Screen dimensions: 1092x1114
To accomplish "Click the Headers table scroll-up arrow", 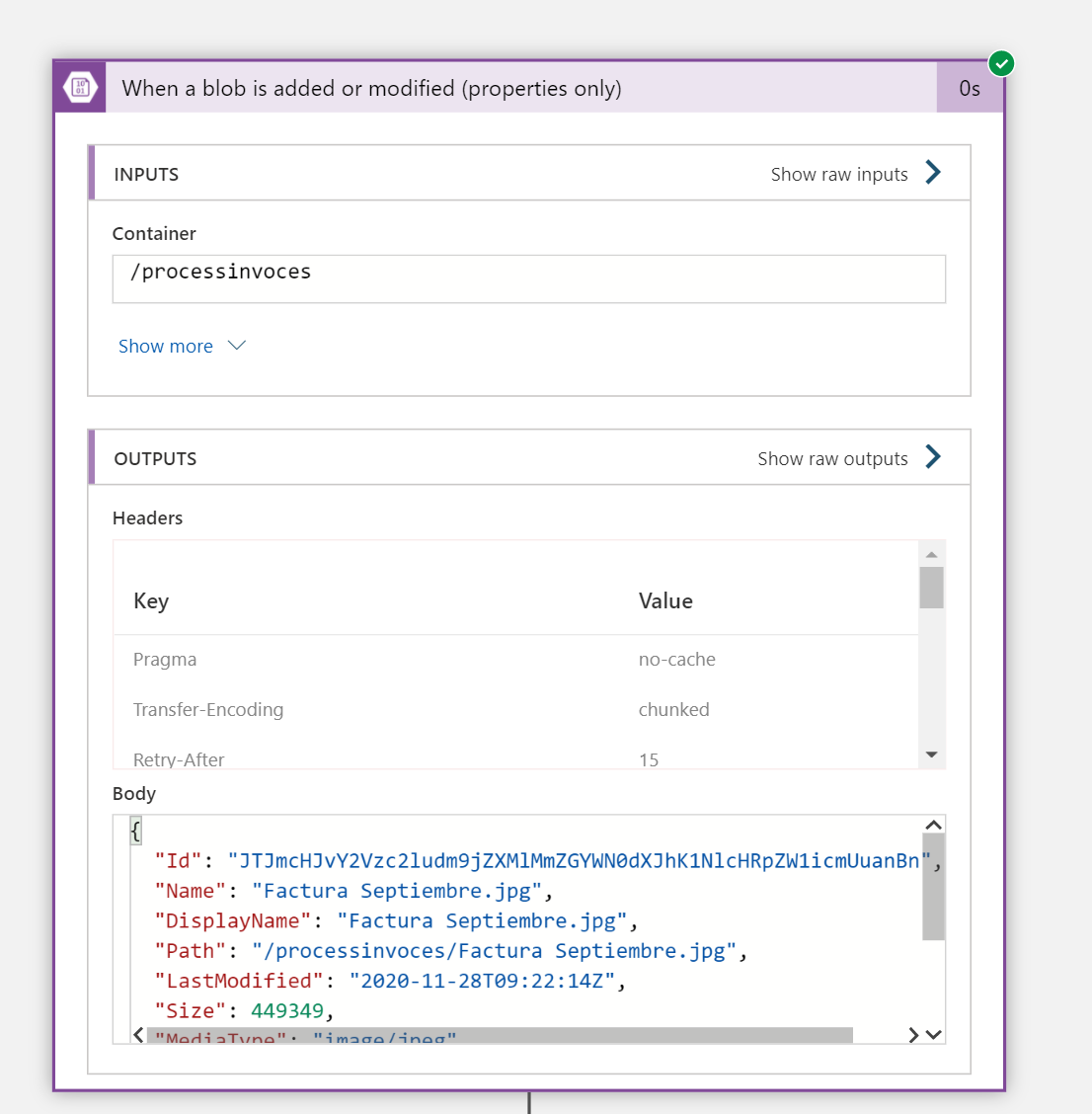I will point(931,554).
